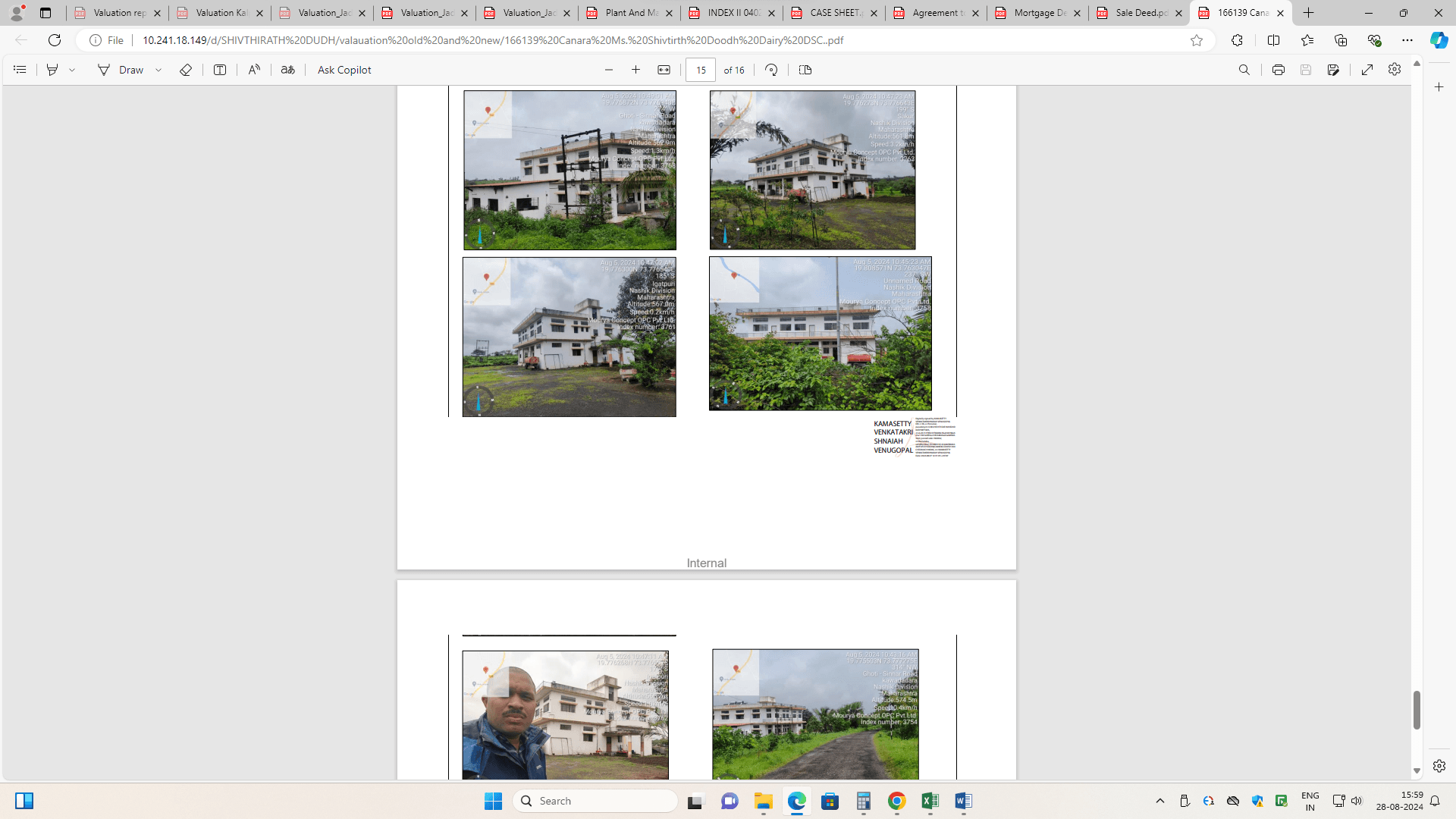The height and width of the screenshot is (819, 1456).
Task: Open Collections
Action: pos(1341,40)
